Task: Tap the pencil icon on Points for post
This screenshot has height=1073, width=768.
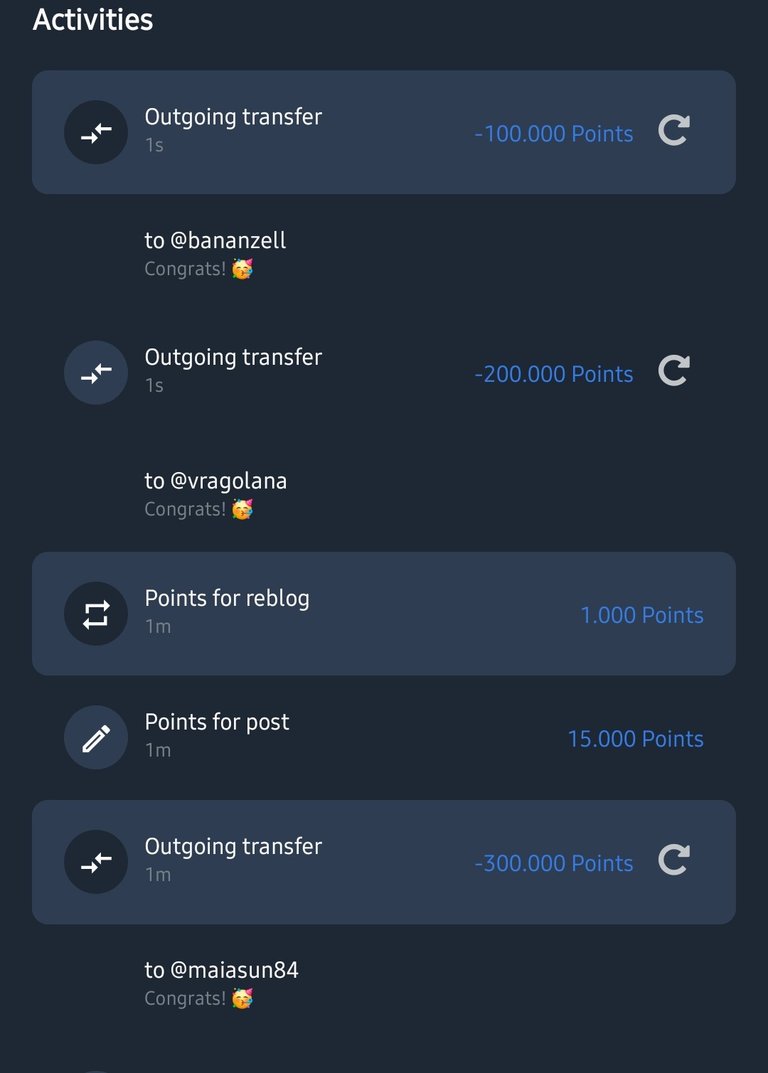Action: pyautogui.click(x=96, y=738)
